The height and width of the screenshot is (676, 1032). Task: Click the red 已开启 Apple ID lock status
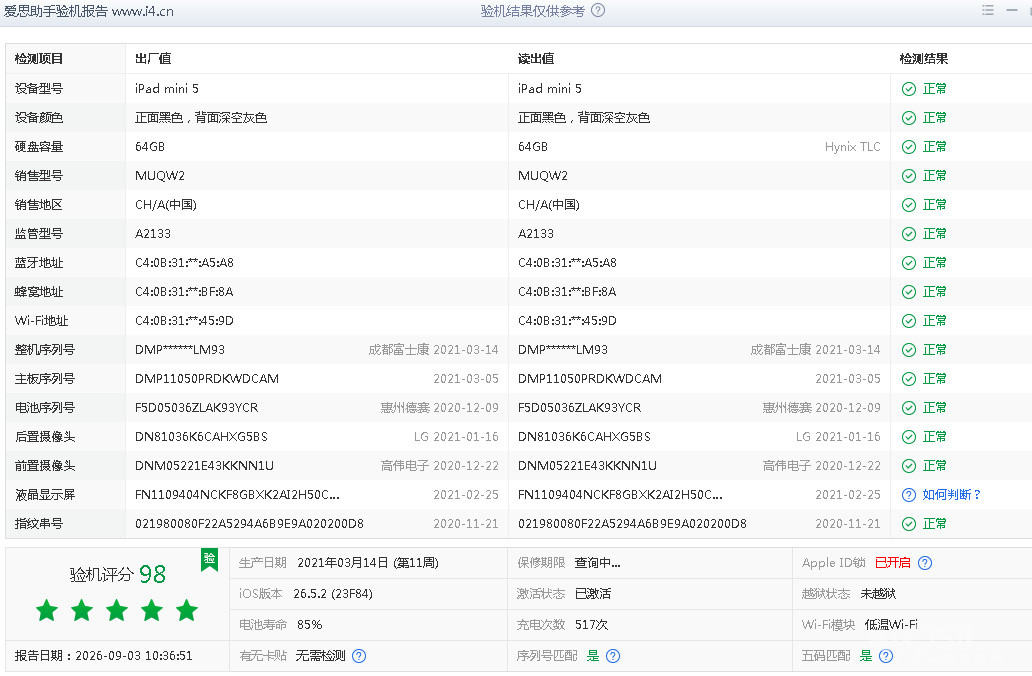(x=892, y=563)
